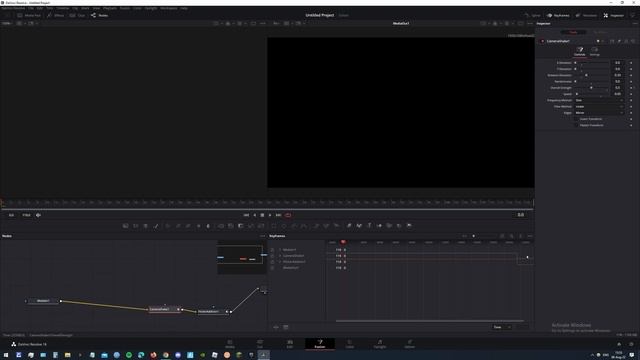Add a Background node from the toolbar
The image size is (640, 360).
pyautogui.click(x=125, y=226)
